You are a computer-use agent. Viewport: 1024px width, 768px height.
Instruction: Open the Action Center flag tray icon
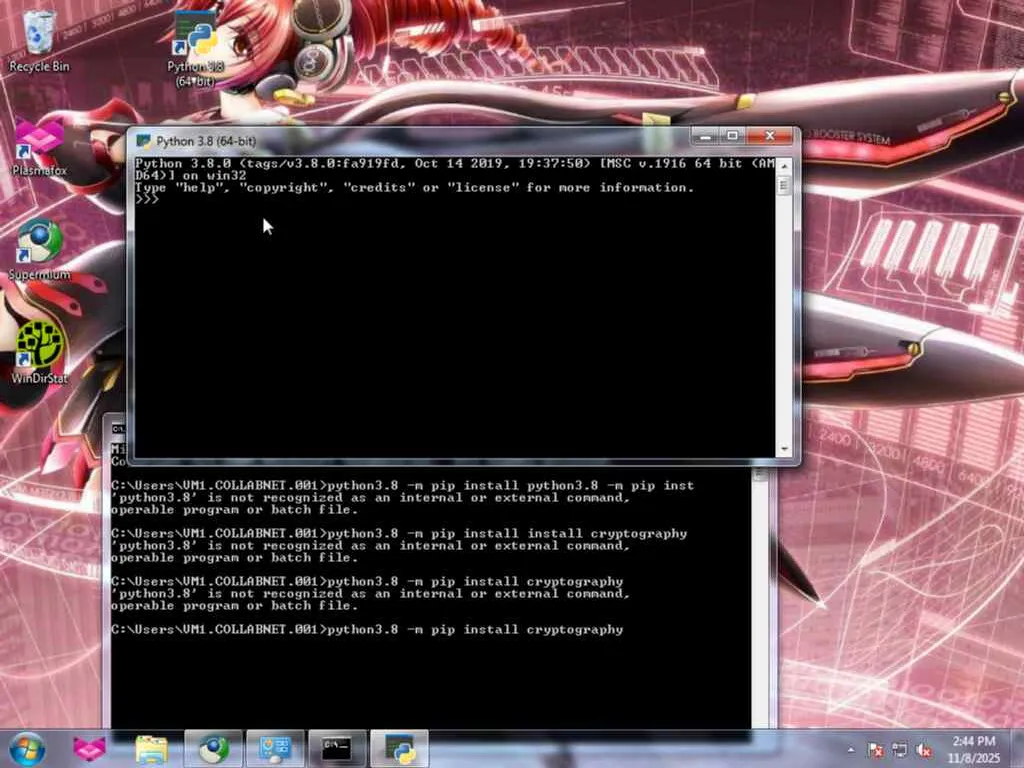pos(875,750)
